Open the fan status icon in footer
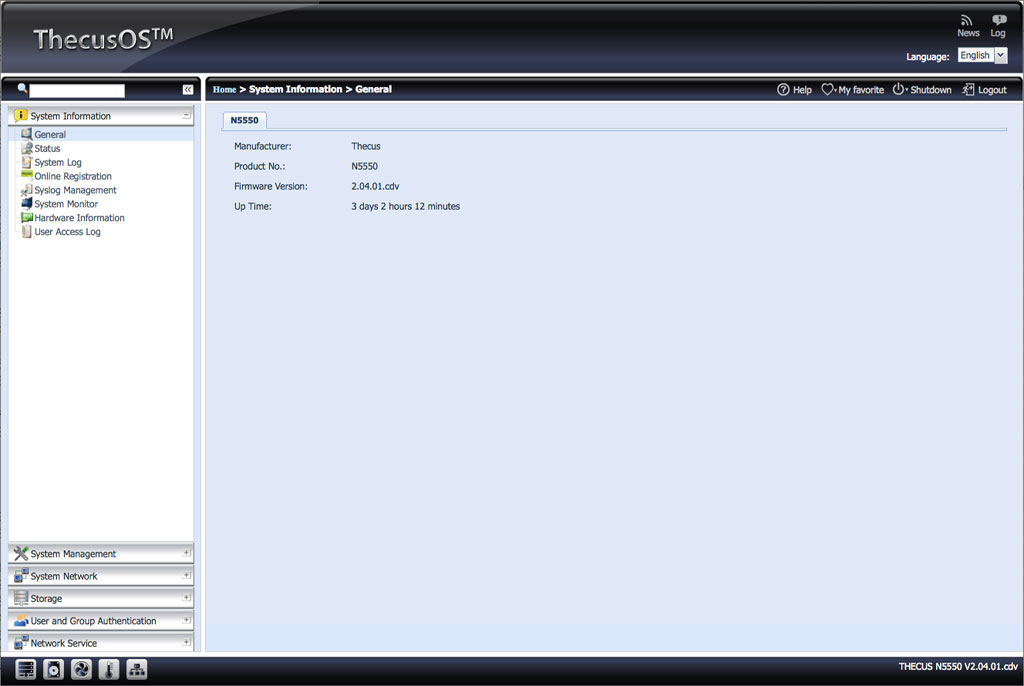 (81, 670)
